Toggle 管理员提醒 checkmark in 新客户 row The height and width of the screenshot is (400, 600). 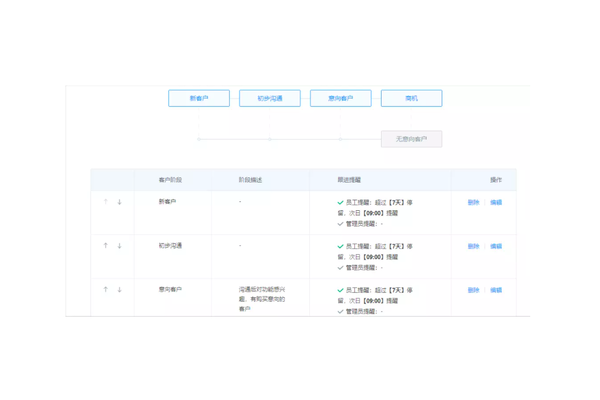[340, 224]
